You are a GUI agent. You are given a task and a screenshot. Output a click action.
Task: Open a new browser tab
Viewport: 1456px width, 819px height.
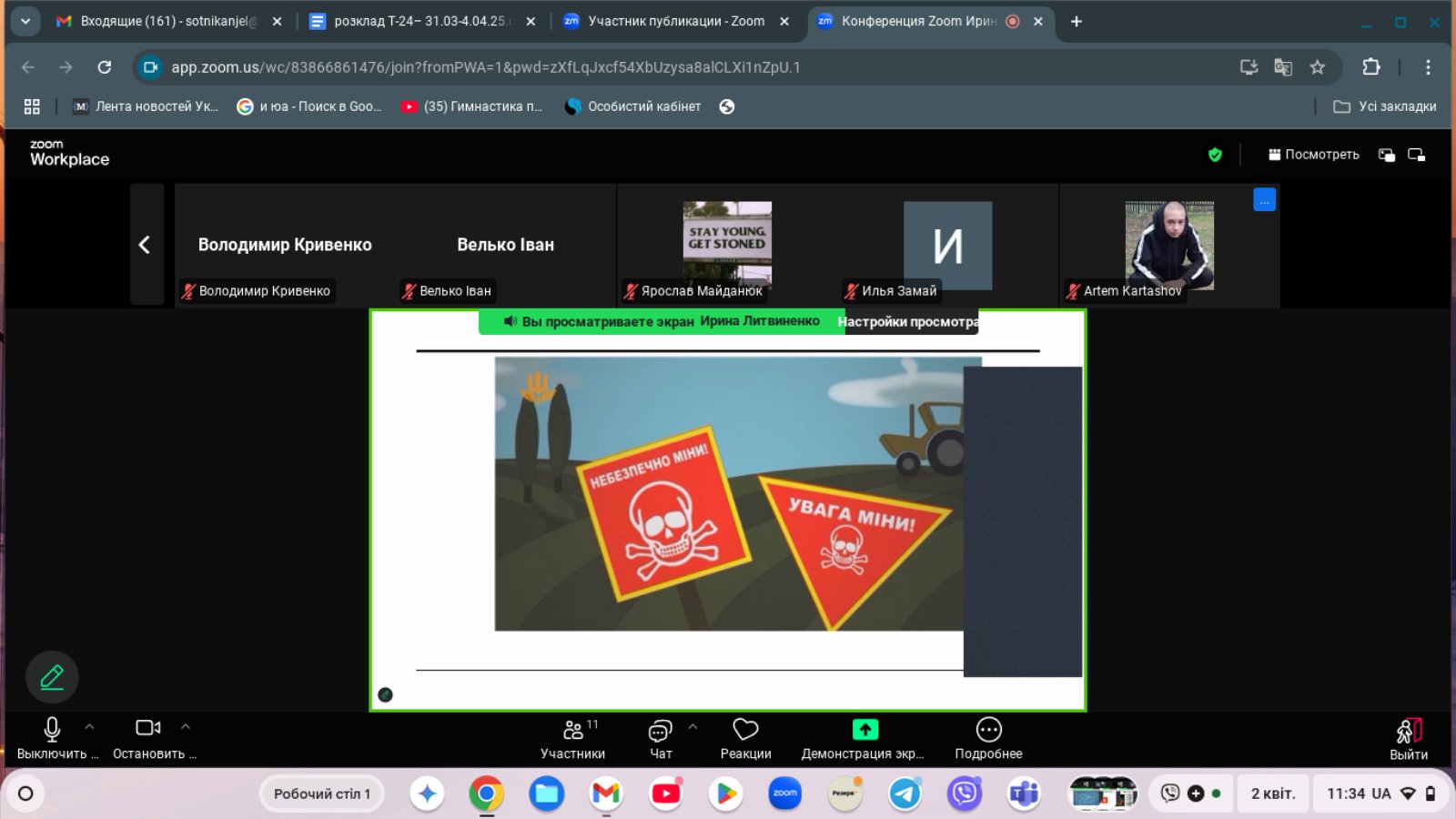pyautogui.click(x=1077, y=21)
